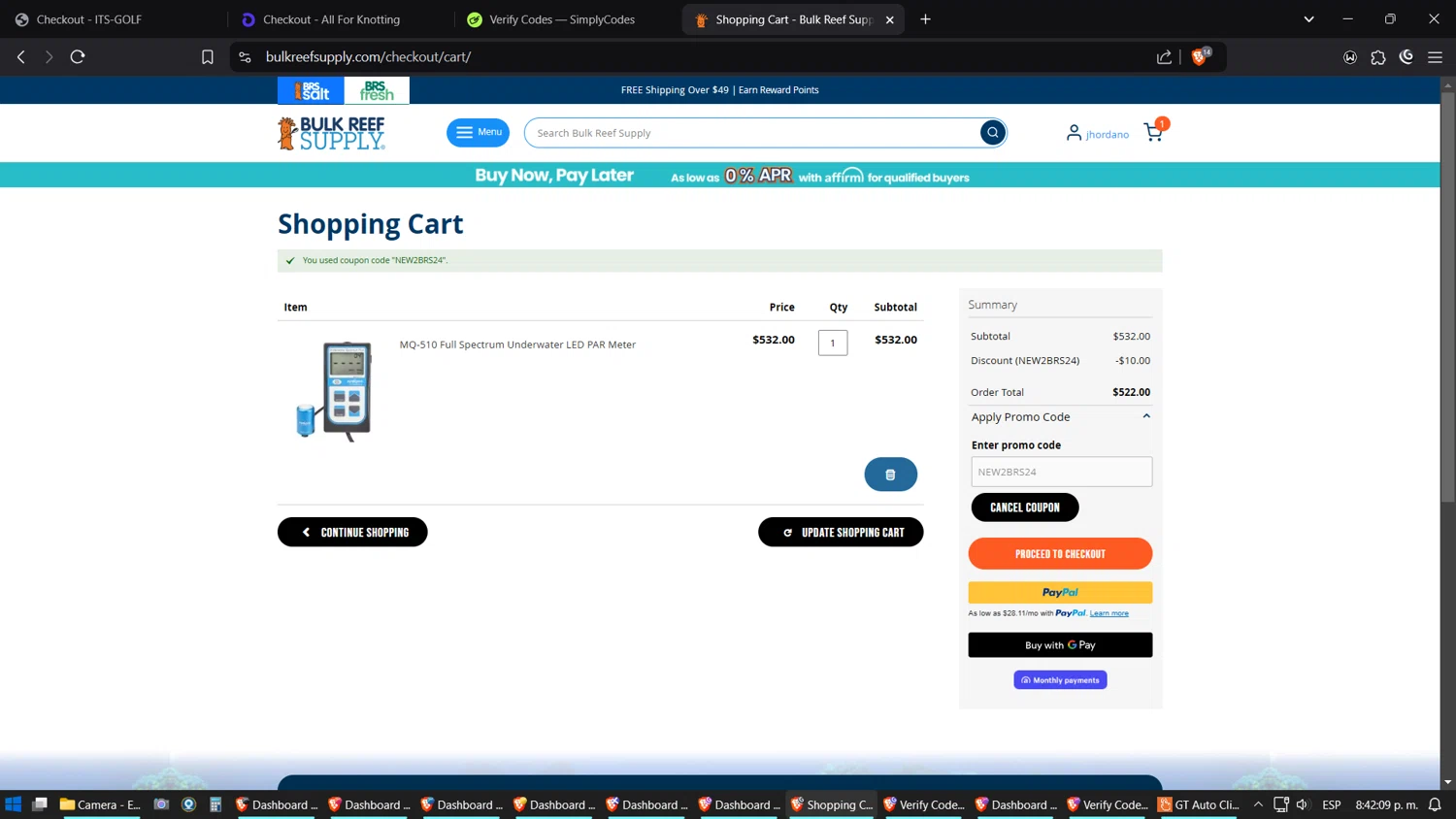1456x819 pixels.
Task: Open Brave Shields lion icon
Action: tap(1200, 56)
